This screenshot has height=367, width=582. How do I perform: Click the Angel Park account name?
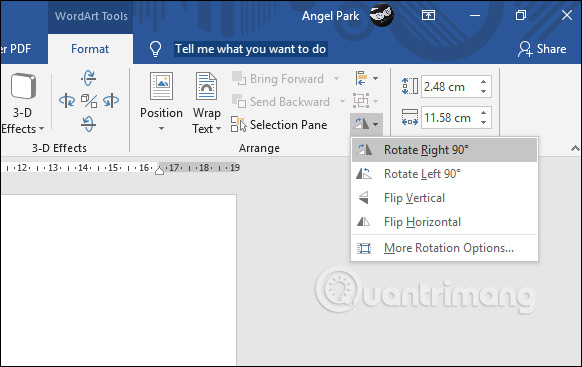click(330, 16)
